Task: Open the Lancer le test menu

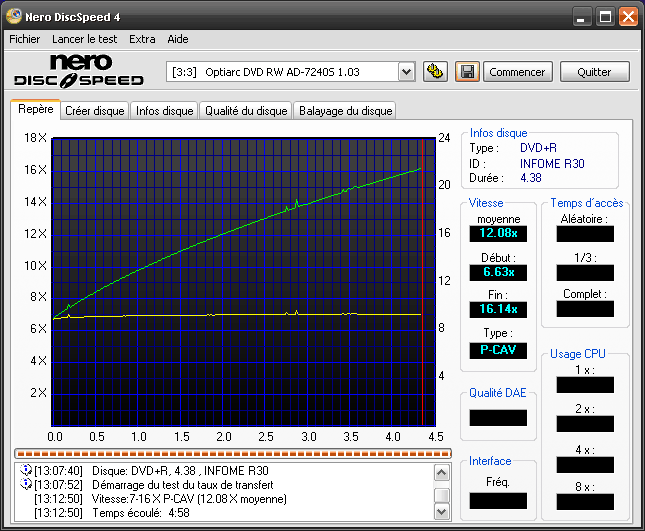Action: [84, 39]
